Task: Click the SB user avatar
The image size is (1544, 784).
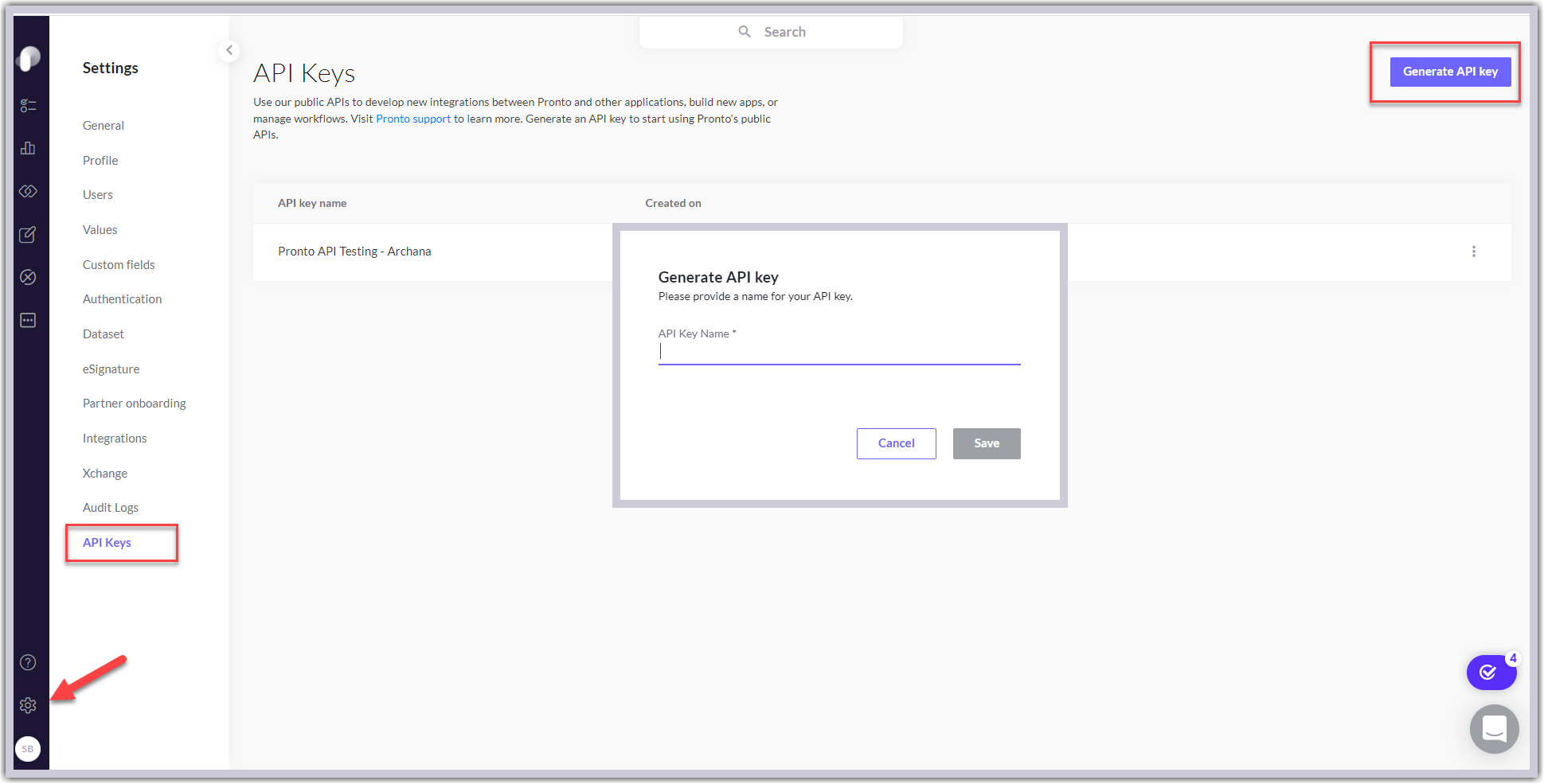Action: pyautogui.click(x=28, y=749)
